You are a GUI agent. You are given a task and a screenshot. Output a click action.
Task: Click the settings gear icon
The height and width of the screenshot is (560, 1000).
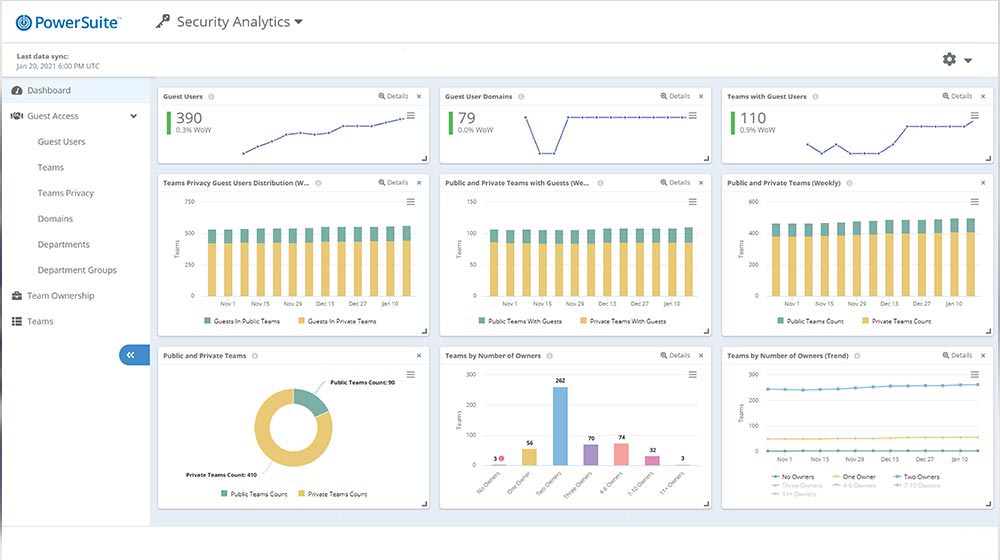click(x=949, y=60)
